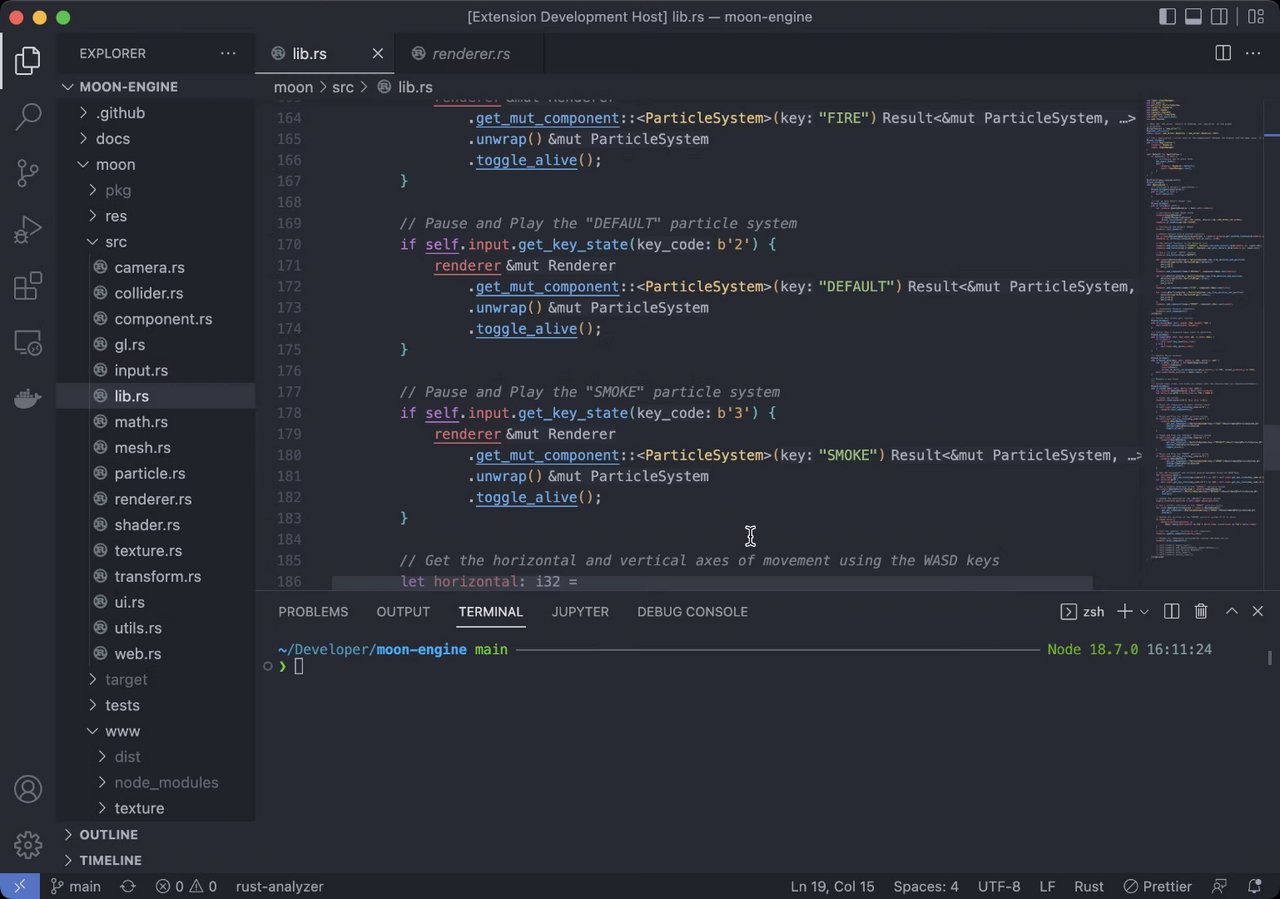The width and height of the screenshot is (1280, 899).
Task: Open the new terminal launch profile dropdown
Action: coord(1144,611)
